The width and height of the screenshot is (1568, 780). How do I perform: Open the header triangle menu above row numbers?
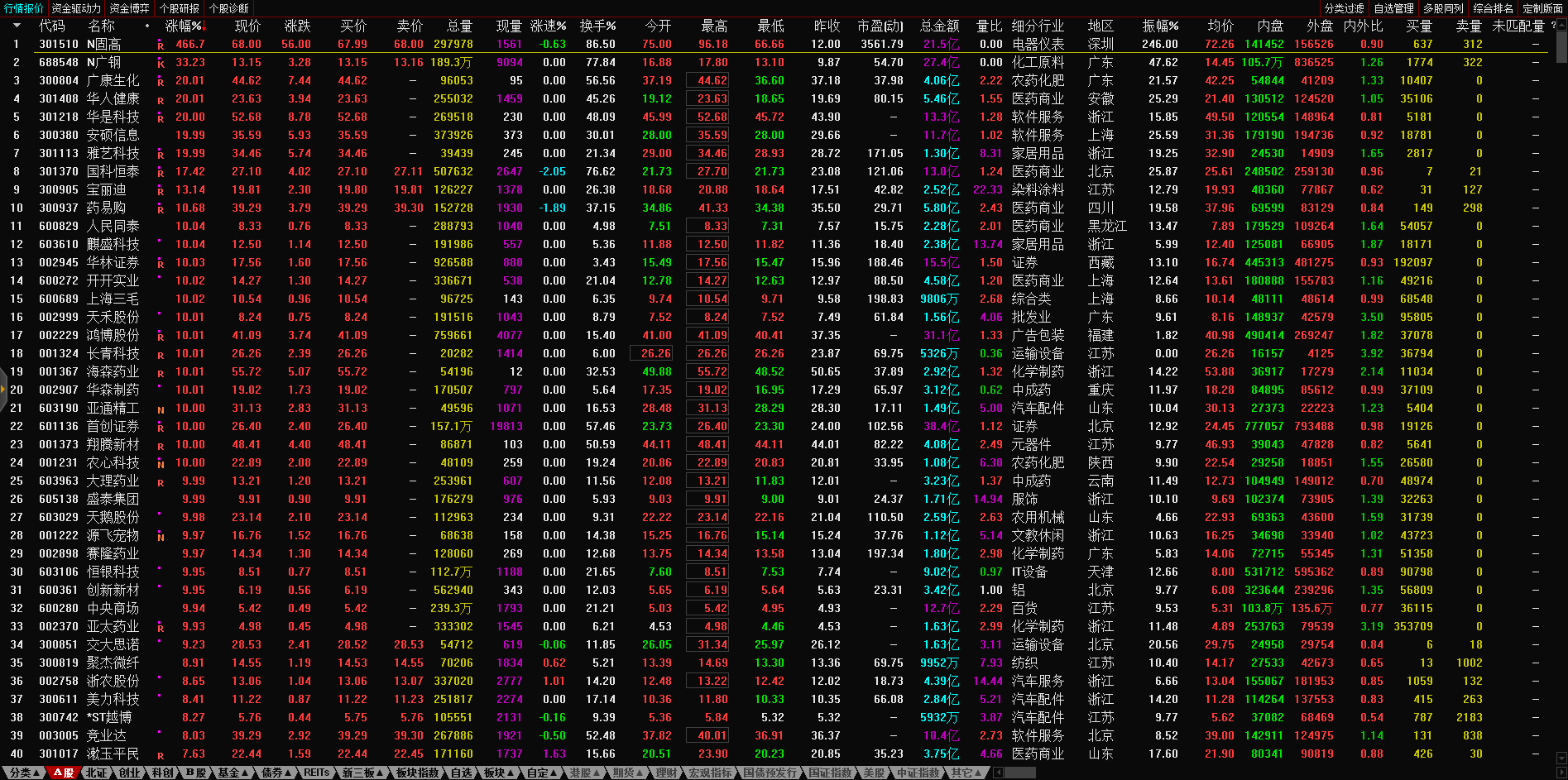[x=17, y=26]
